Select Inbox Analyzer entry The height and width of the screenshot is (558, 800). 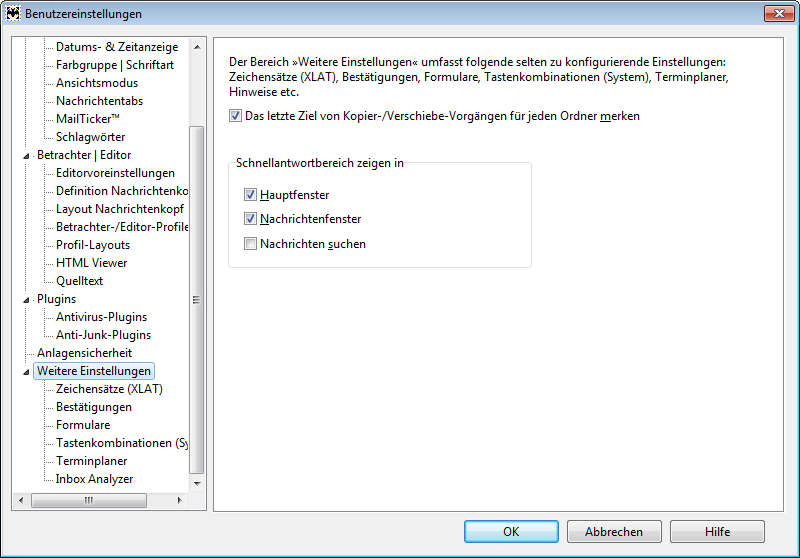pyautogui.click(x=94, y=479)
